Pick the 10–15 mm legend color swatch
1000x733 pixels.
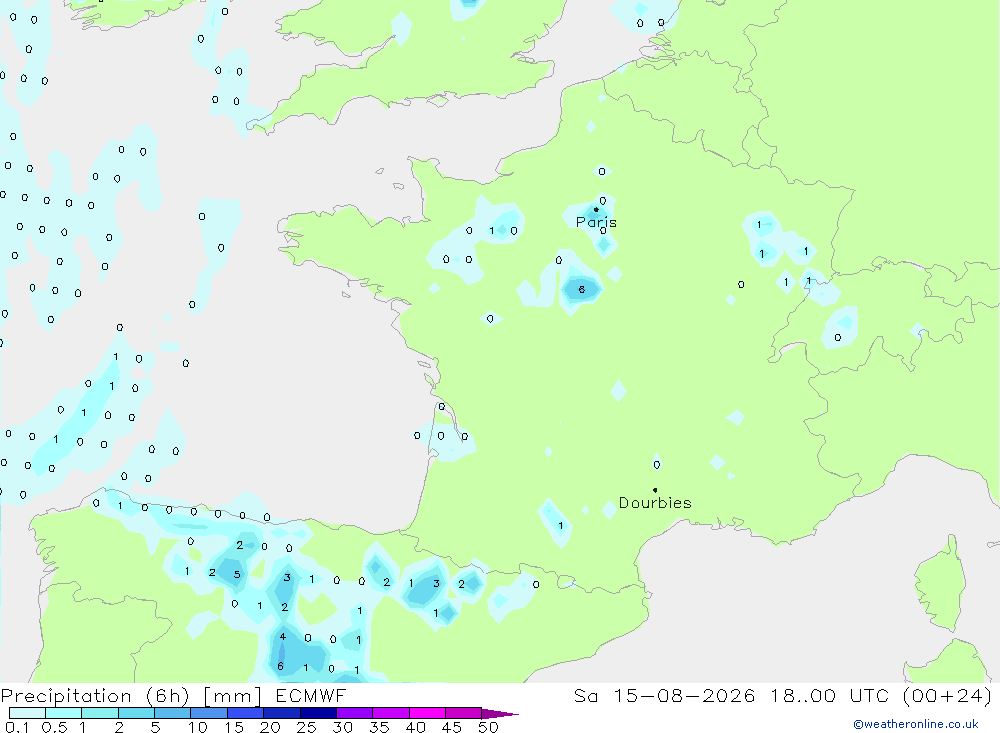(x=209, y=713)
